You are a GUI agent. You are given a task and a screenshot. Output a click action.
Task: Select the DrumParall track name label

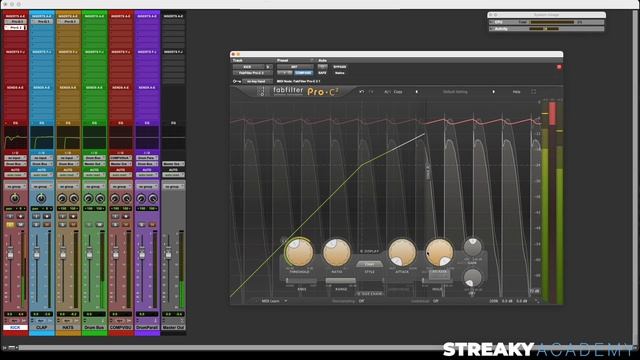click(147, 328)
